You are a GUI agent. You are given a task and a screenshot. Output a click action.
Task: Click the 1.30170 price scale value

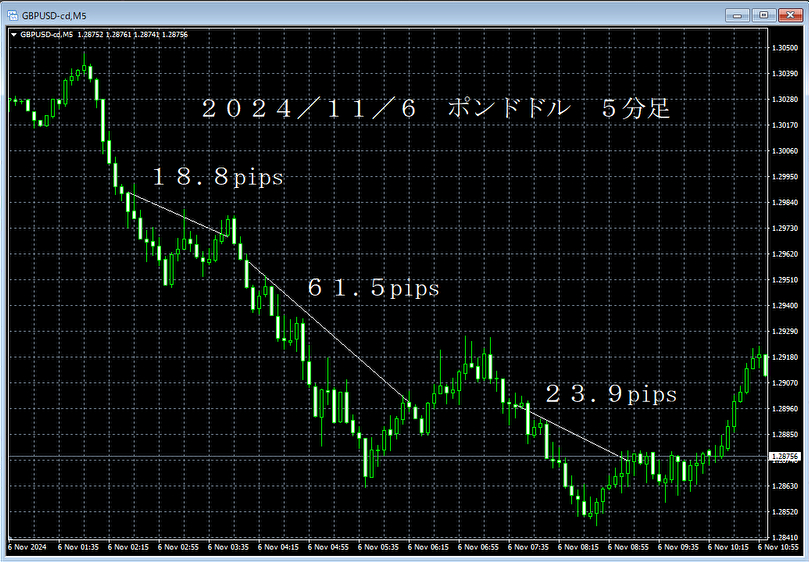pyautogui.click(x=785, y=125)
